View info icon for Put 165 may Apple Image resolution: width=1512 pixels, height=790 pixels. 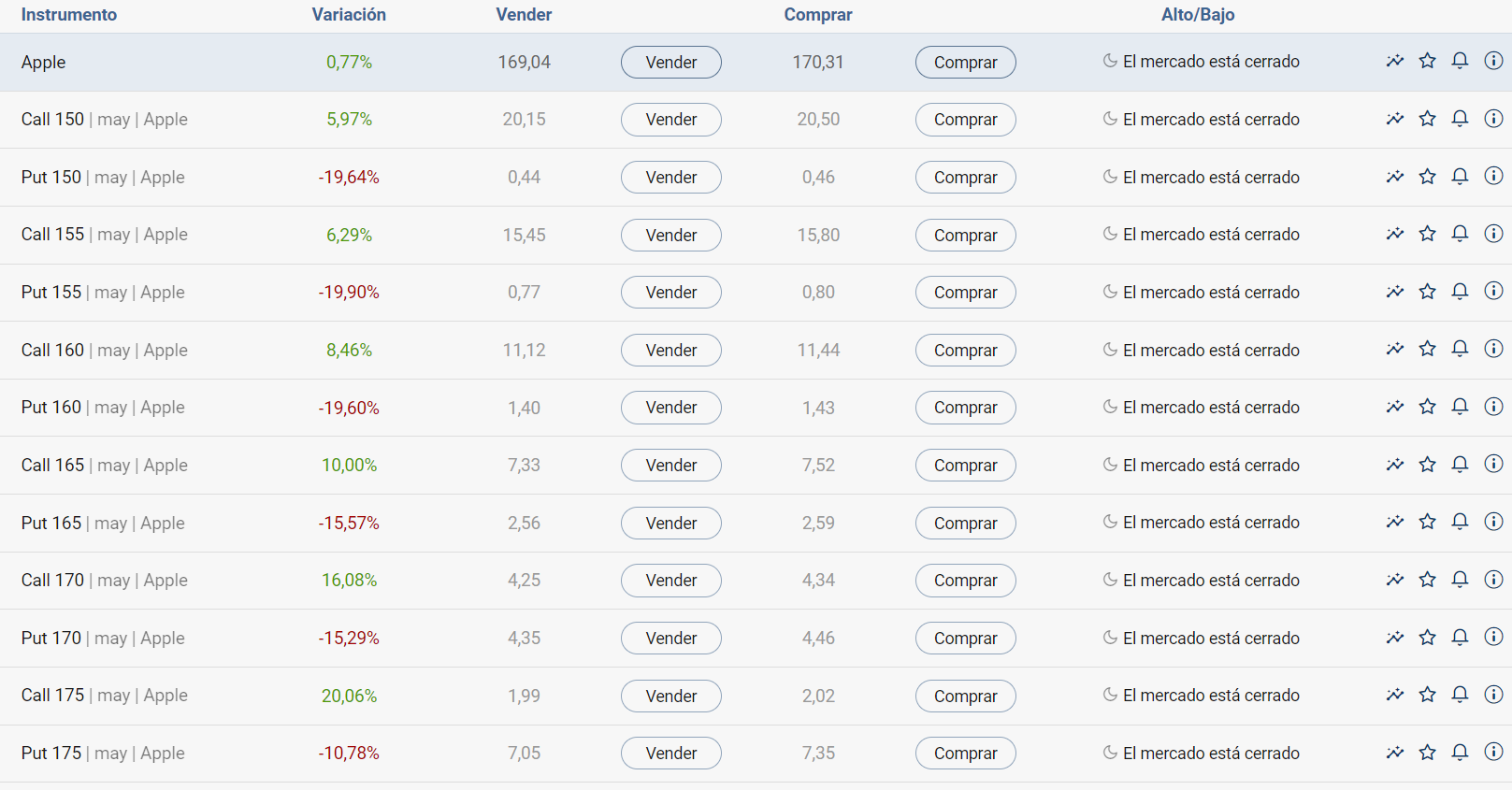tap(1493, 523)
